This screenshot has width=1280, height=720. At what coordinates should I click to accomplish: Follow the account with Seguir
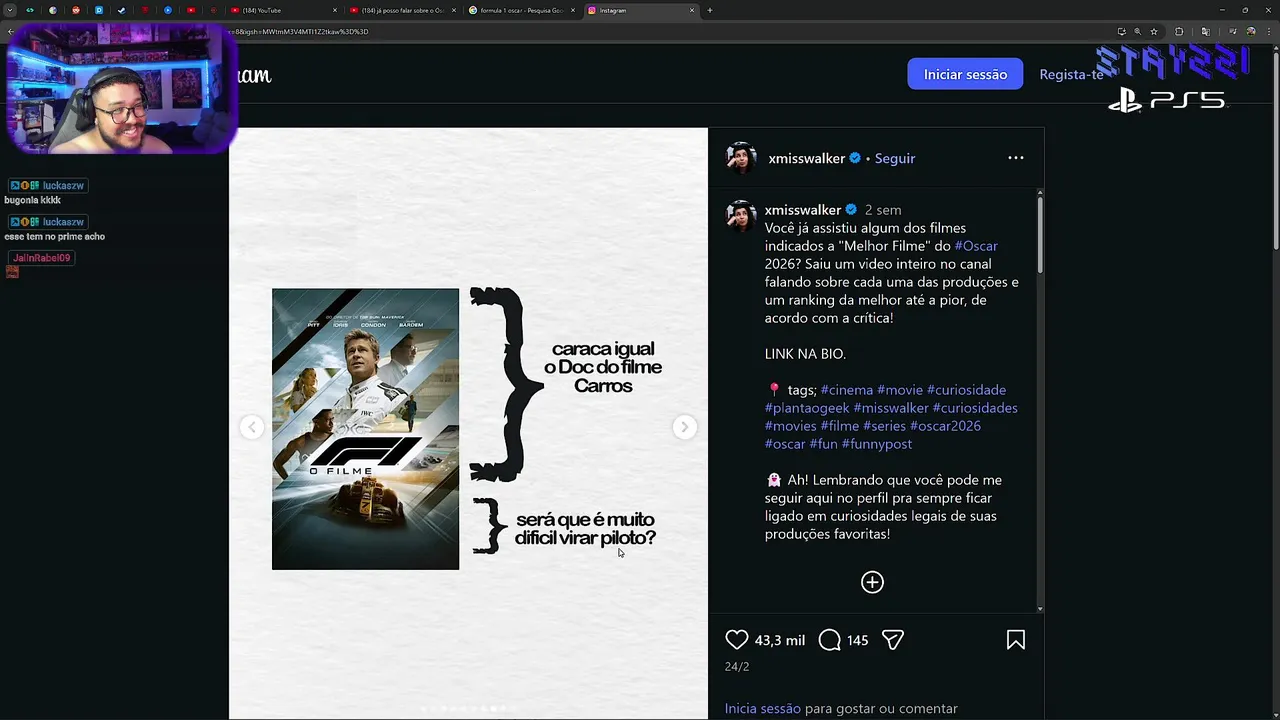(x=894, y=158)
